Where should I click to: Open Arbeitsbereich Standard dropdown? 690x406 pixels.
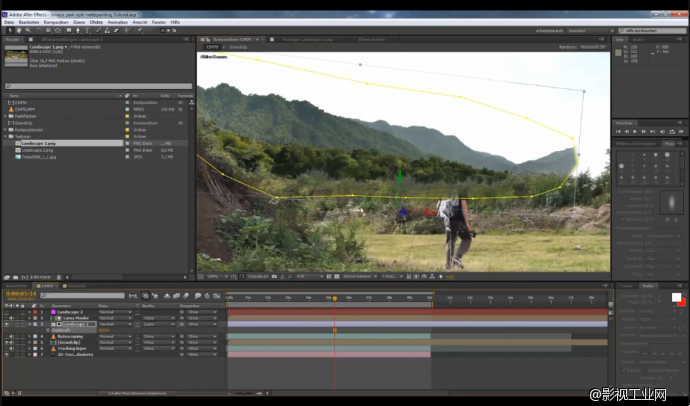[590, 31]
